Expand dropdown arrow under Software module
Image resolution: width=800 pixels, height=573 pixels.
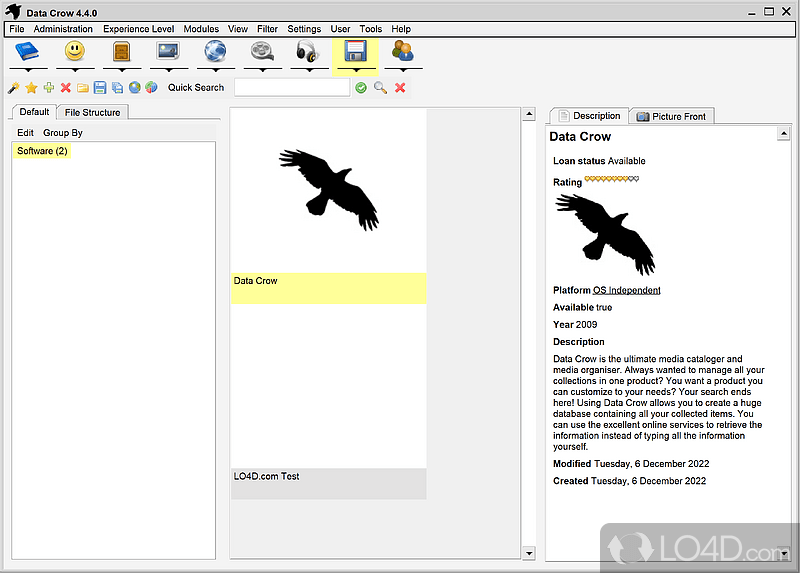(356, 69)
